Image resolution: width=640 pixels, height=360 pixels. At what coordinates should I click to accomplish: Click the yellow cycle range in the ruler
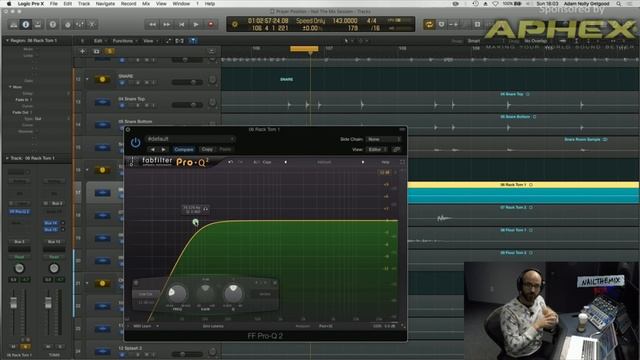coord(304,49)
